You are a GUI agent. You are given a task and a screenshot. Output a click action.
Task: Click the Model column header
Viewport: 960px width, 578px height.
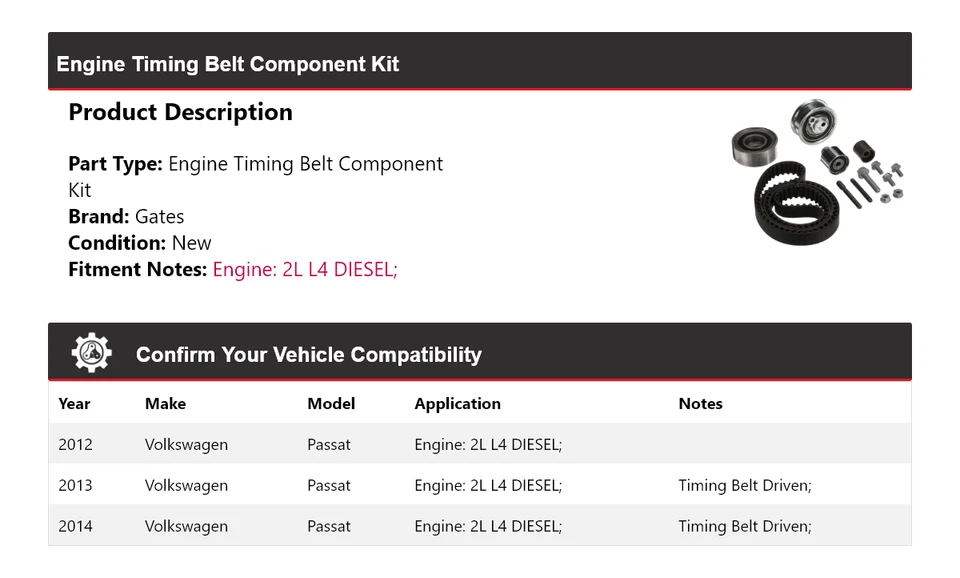(331, 404)
